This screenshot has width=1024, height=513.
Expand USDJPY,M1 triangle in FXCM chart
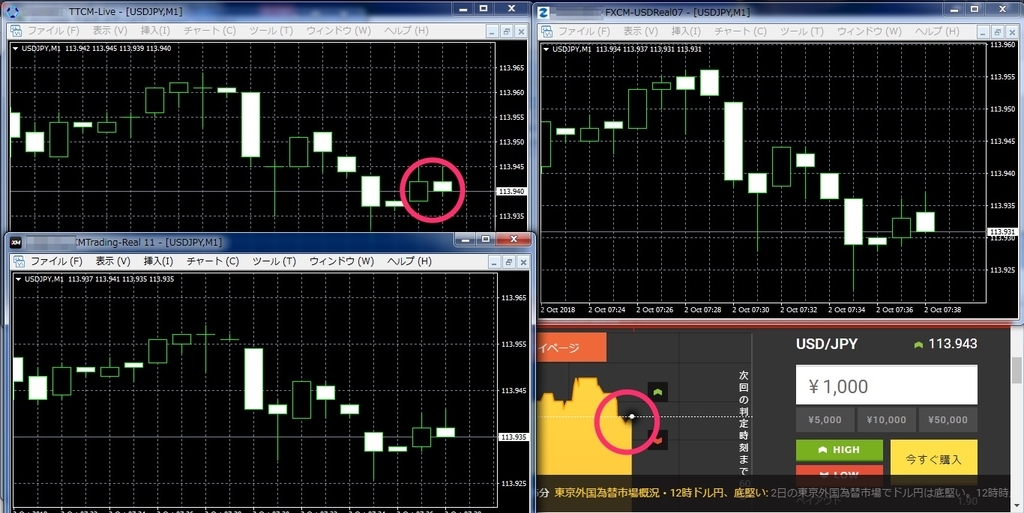pyautogui.click(x=547, y=49)
